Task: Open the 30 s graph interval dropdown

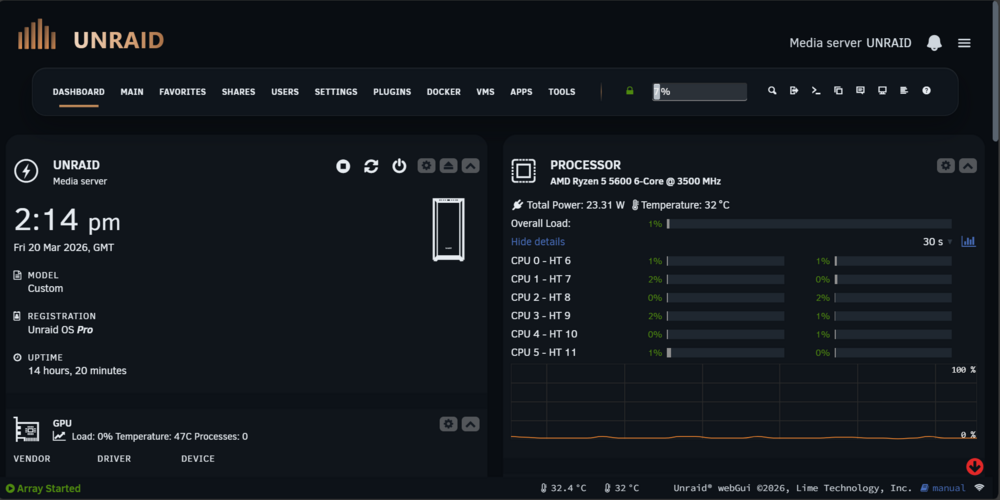Action: 938,242
